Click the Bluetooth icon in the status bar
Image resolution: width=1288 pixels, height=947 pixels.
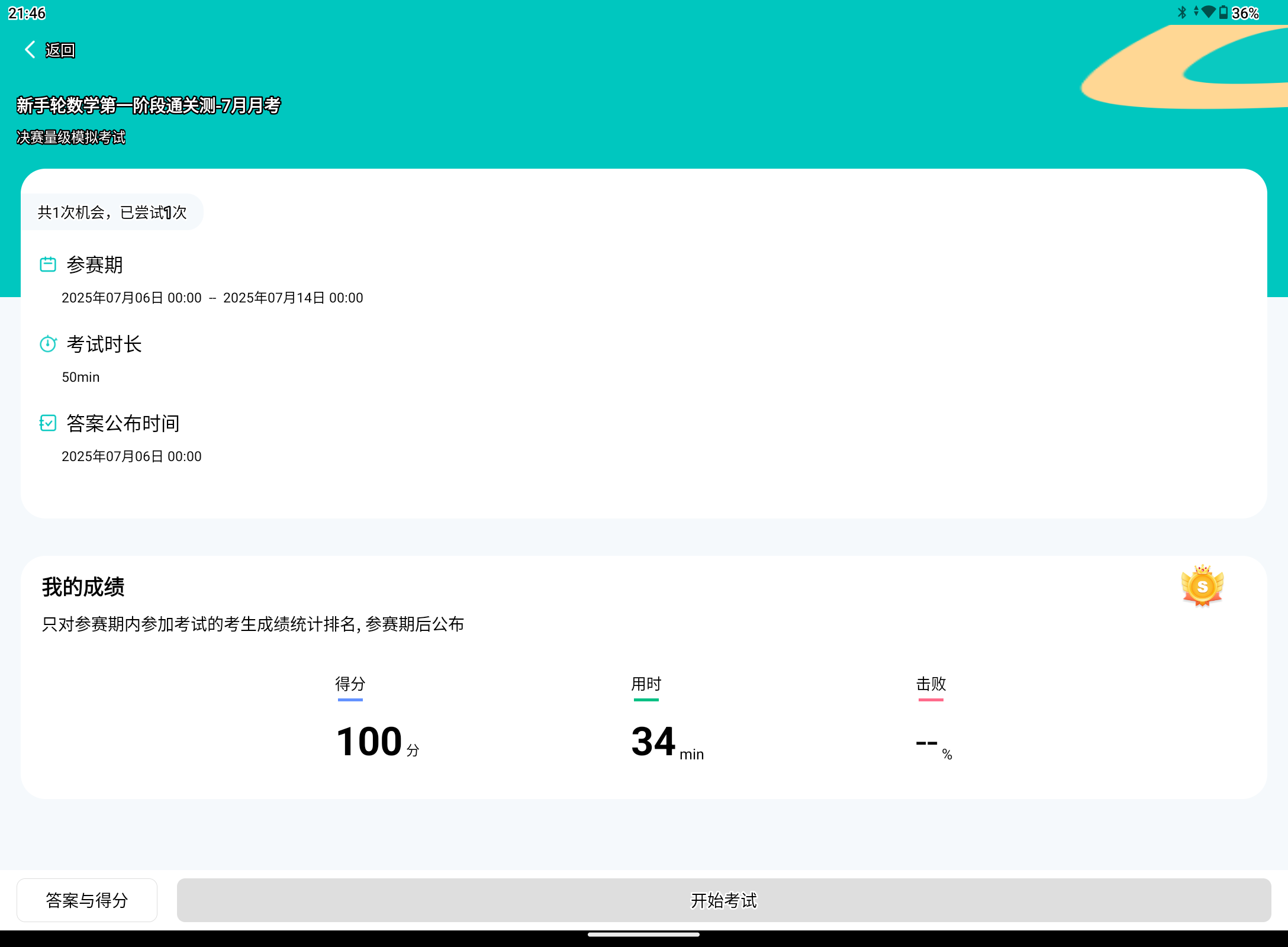click(x=1182, y=12)
